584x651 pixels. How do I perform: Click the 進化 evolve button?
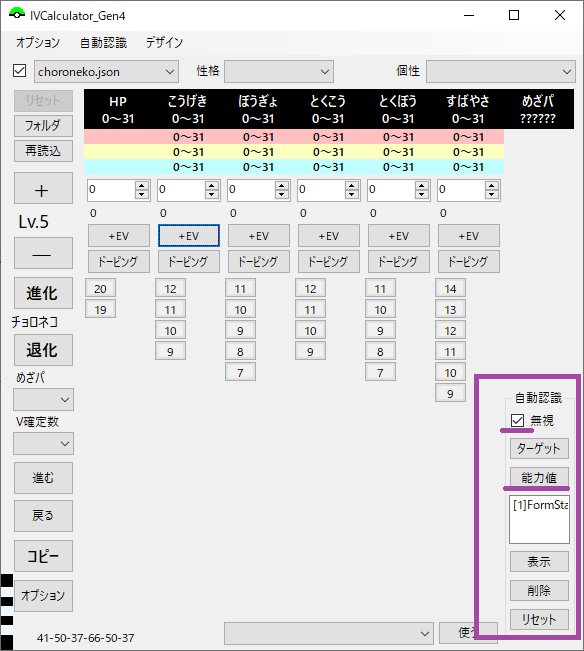pyautogui.click(x=43, y=293)
